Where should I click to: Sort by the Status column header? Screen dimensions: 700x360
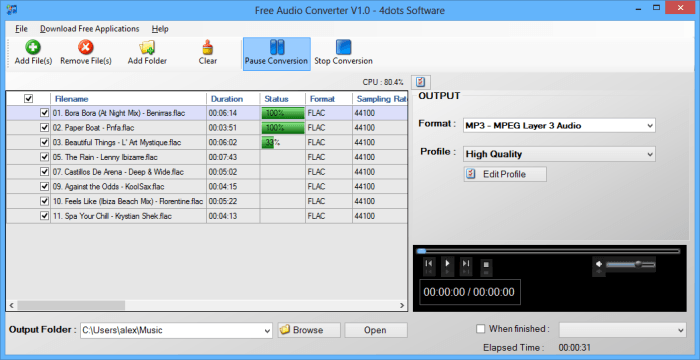(283, 99)
